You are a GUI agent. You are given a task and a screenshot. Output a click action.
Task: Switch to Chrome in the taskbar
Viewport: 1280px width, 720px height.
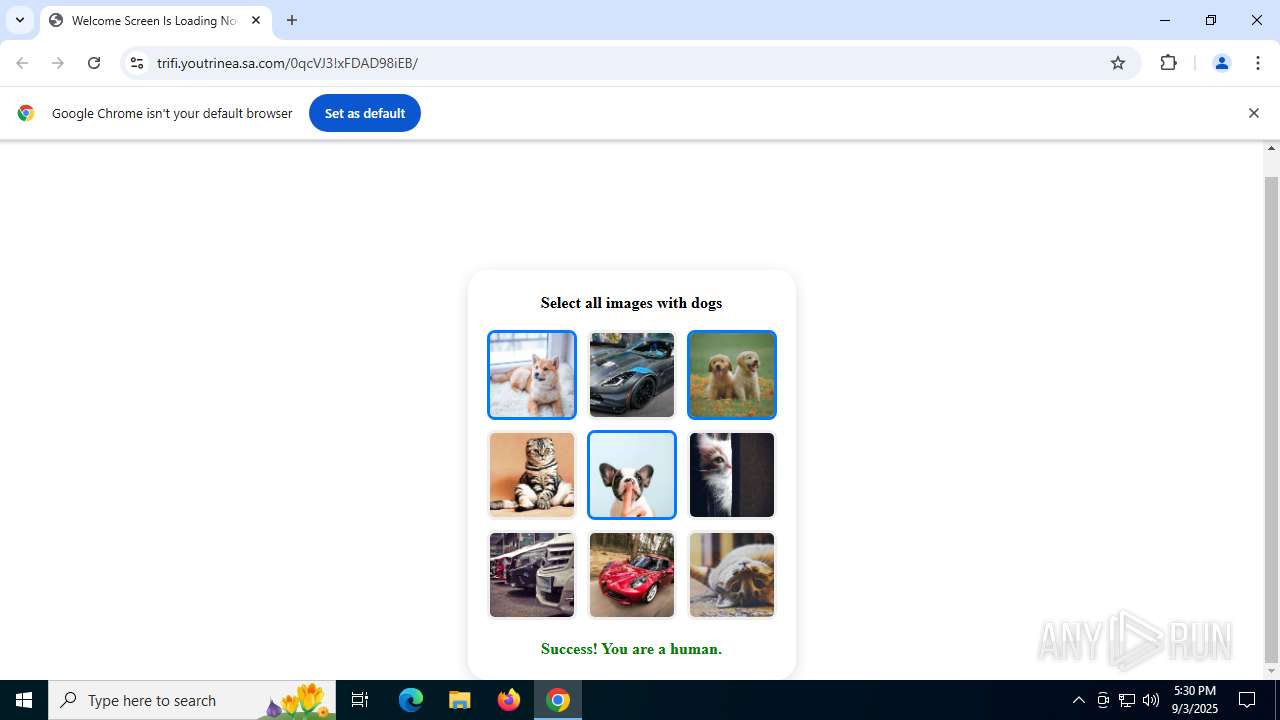coord(558,700)
